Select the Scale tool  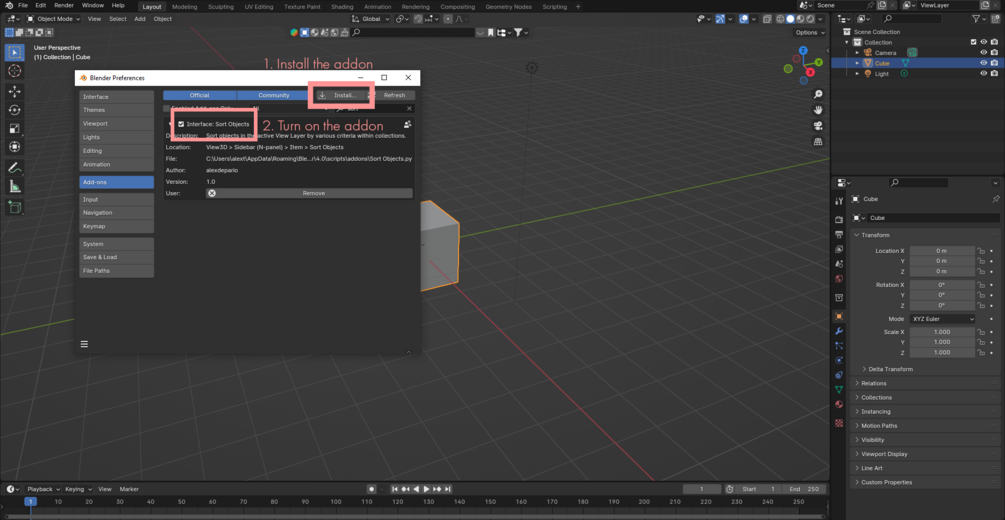tap(14, 128)
